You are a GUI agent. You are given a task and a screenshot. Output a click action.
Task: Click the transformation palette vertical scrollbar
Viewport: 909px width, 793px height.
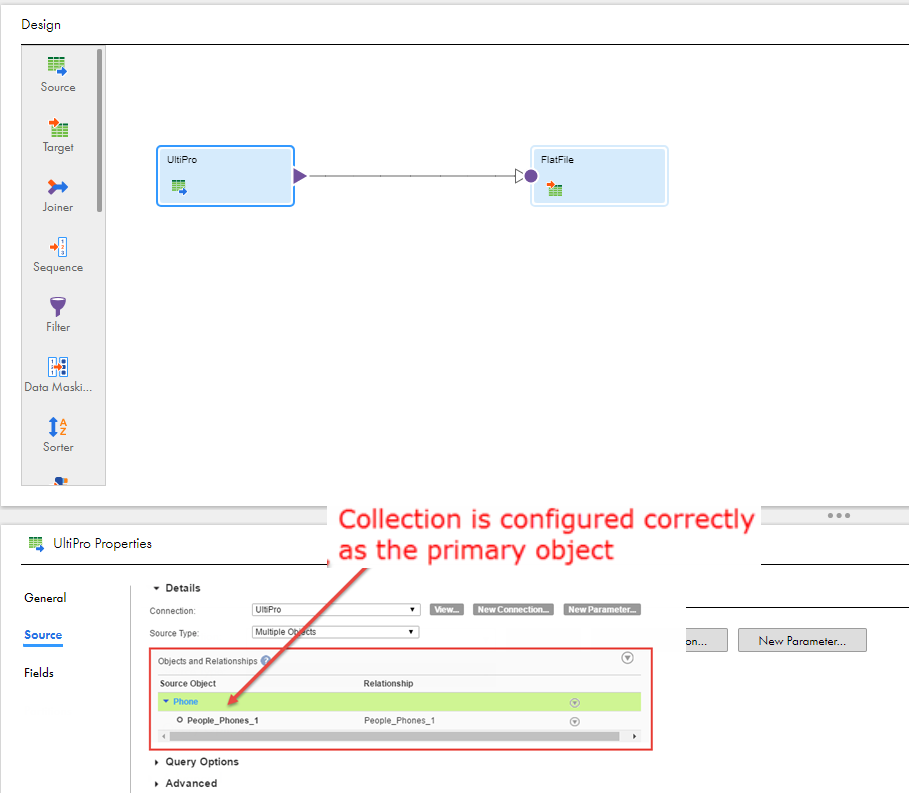tap(100, 130)
